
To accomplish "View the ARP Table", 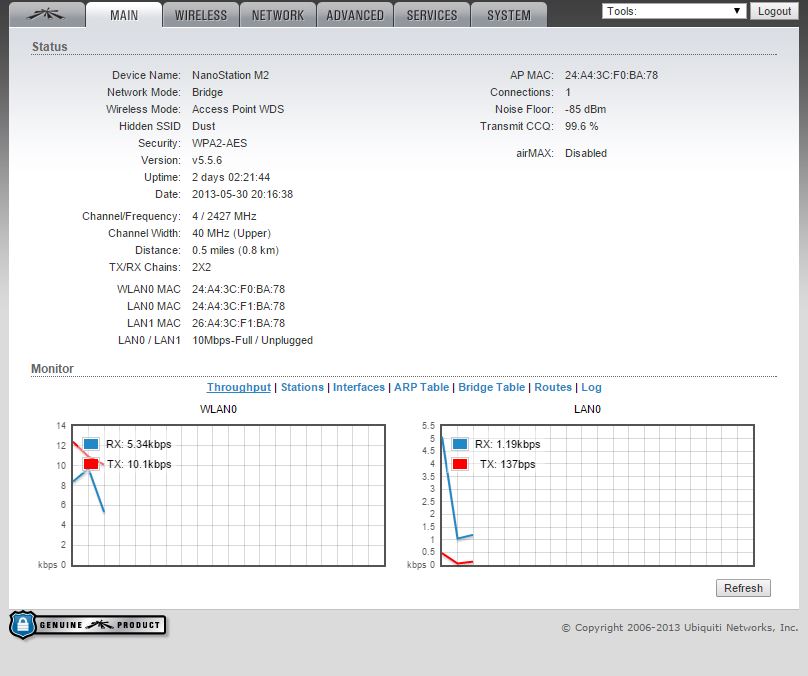I will 422,387.
